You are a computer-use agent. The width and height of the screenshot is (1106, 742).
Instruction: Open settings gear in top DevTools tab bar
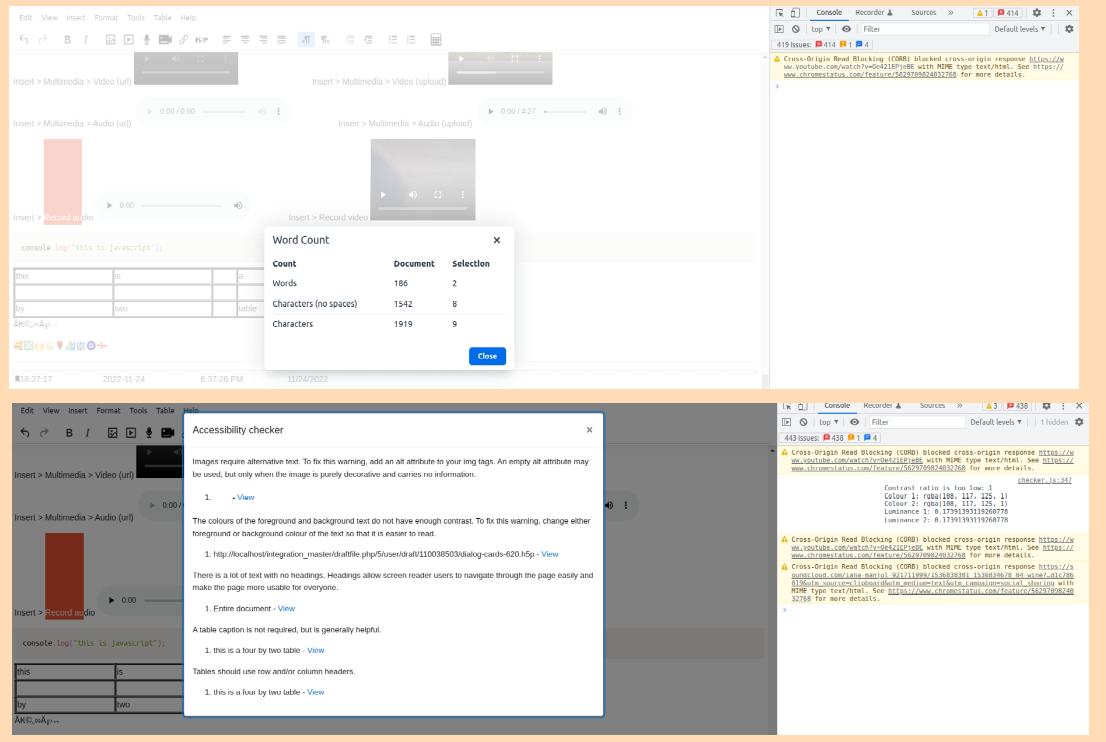pos(1037,13)
